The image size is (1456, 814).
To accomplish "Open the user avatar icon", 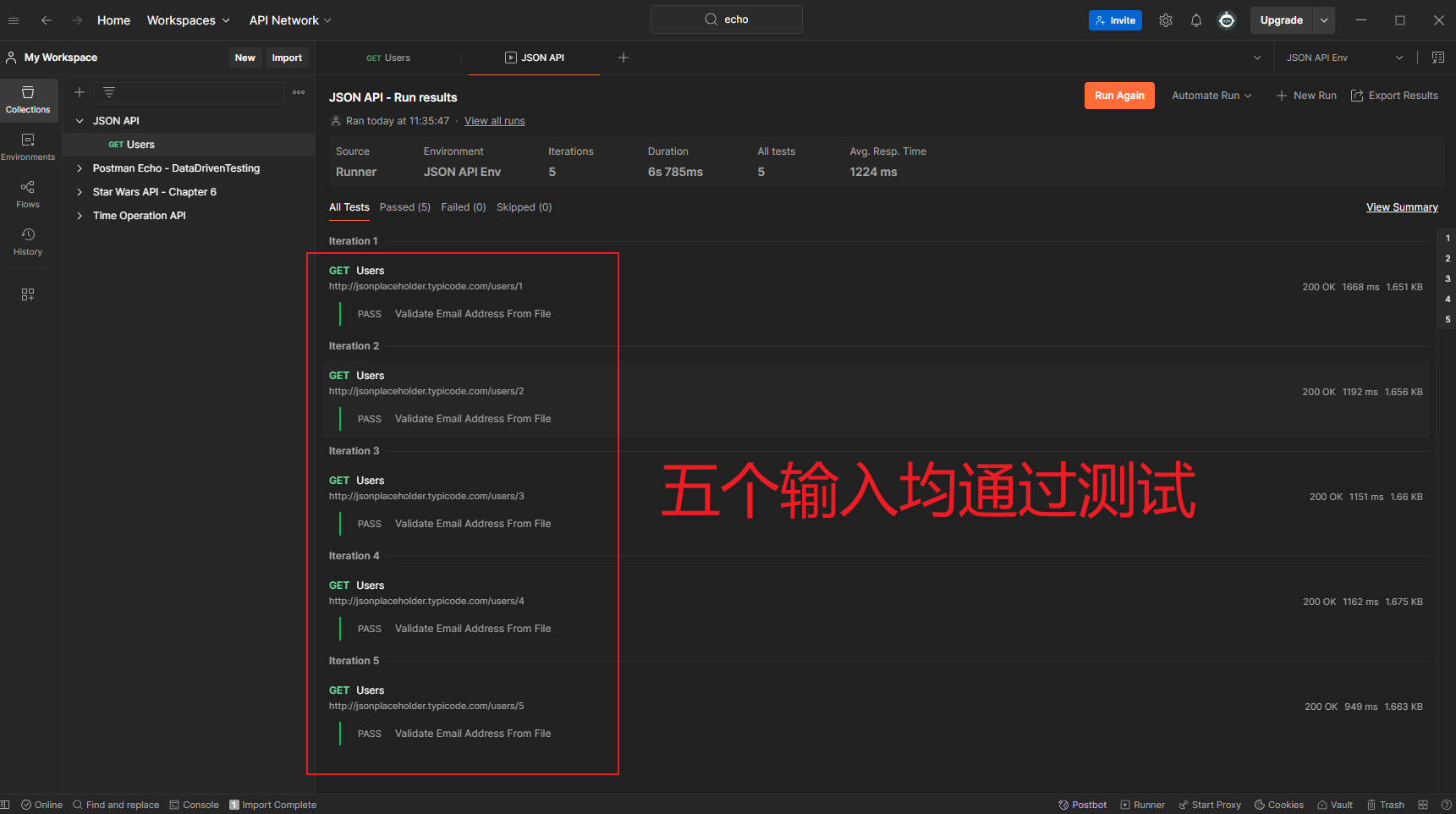I will (1227, 20).
